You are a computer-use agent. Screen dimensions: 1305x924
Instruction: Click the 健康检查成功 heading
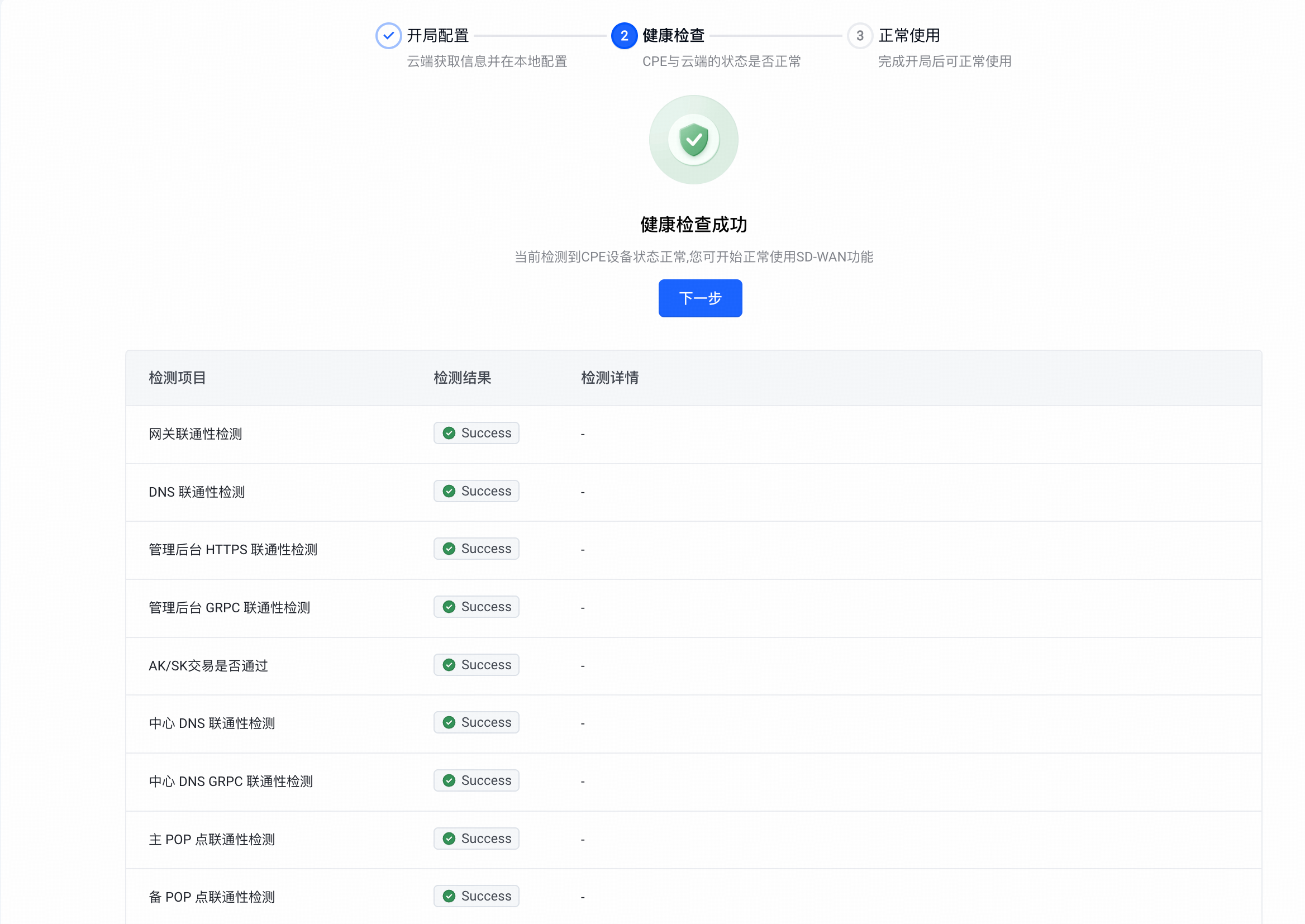pyautogui.click(x=693, y=225)
